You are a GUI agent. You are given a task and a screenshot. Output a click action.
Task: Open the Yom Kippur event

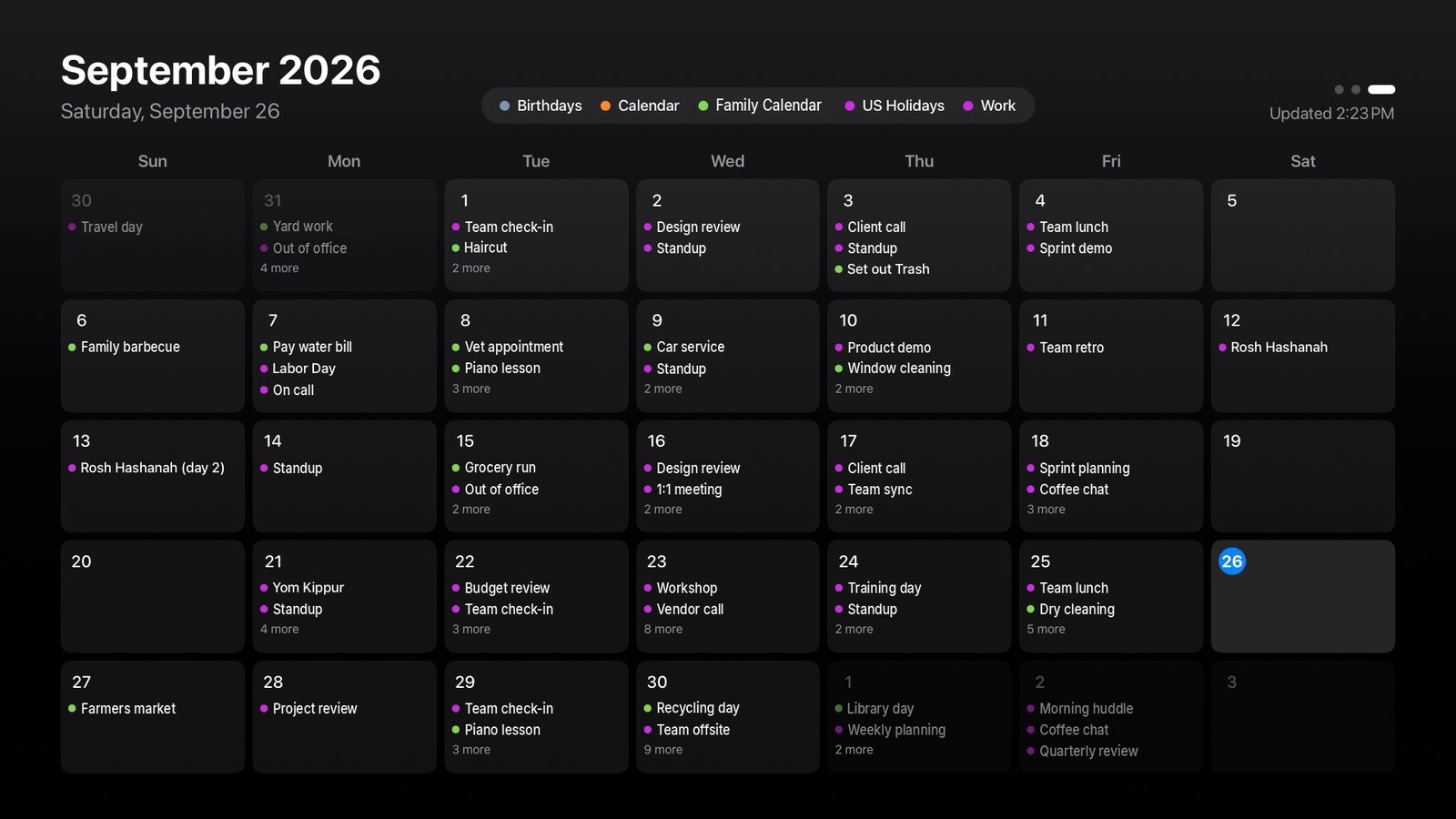click(302, 588)
